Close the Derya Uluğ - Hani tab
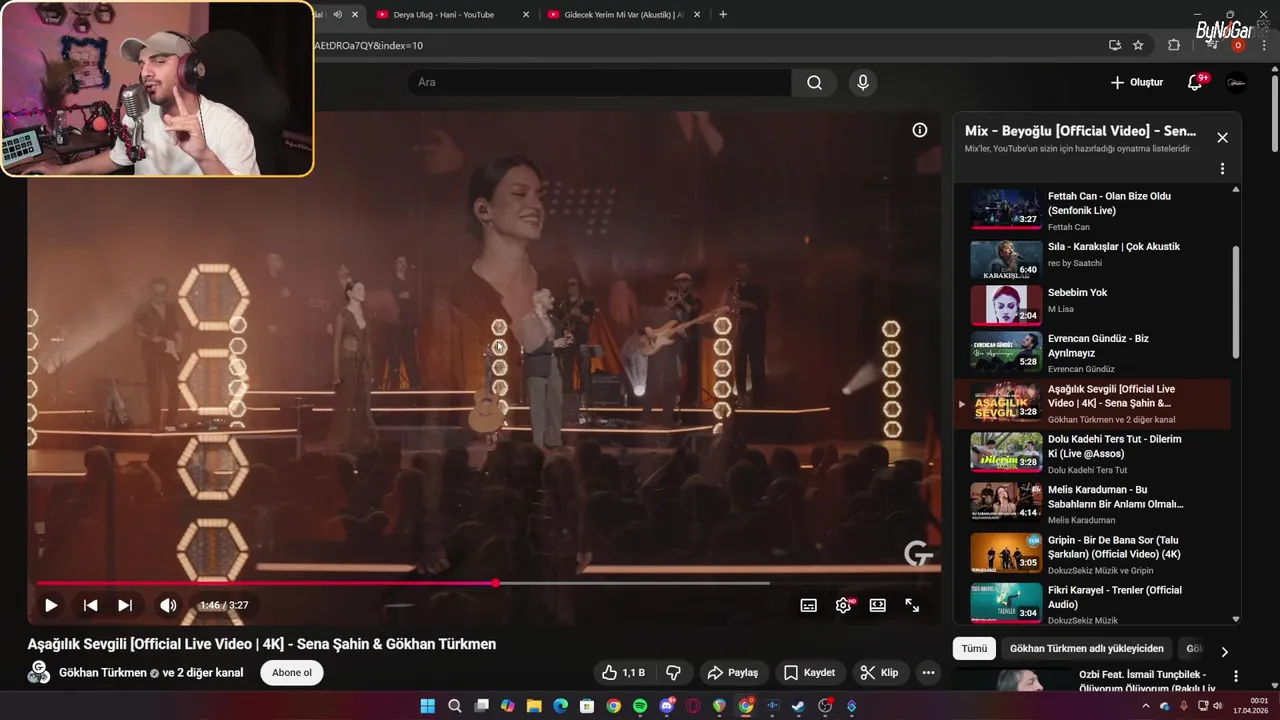Viewport: 1280px width, 720px height. tap(526, 14)
